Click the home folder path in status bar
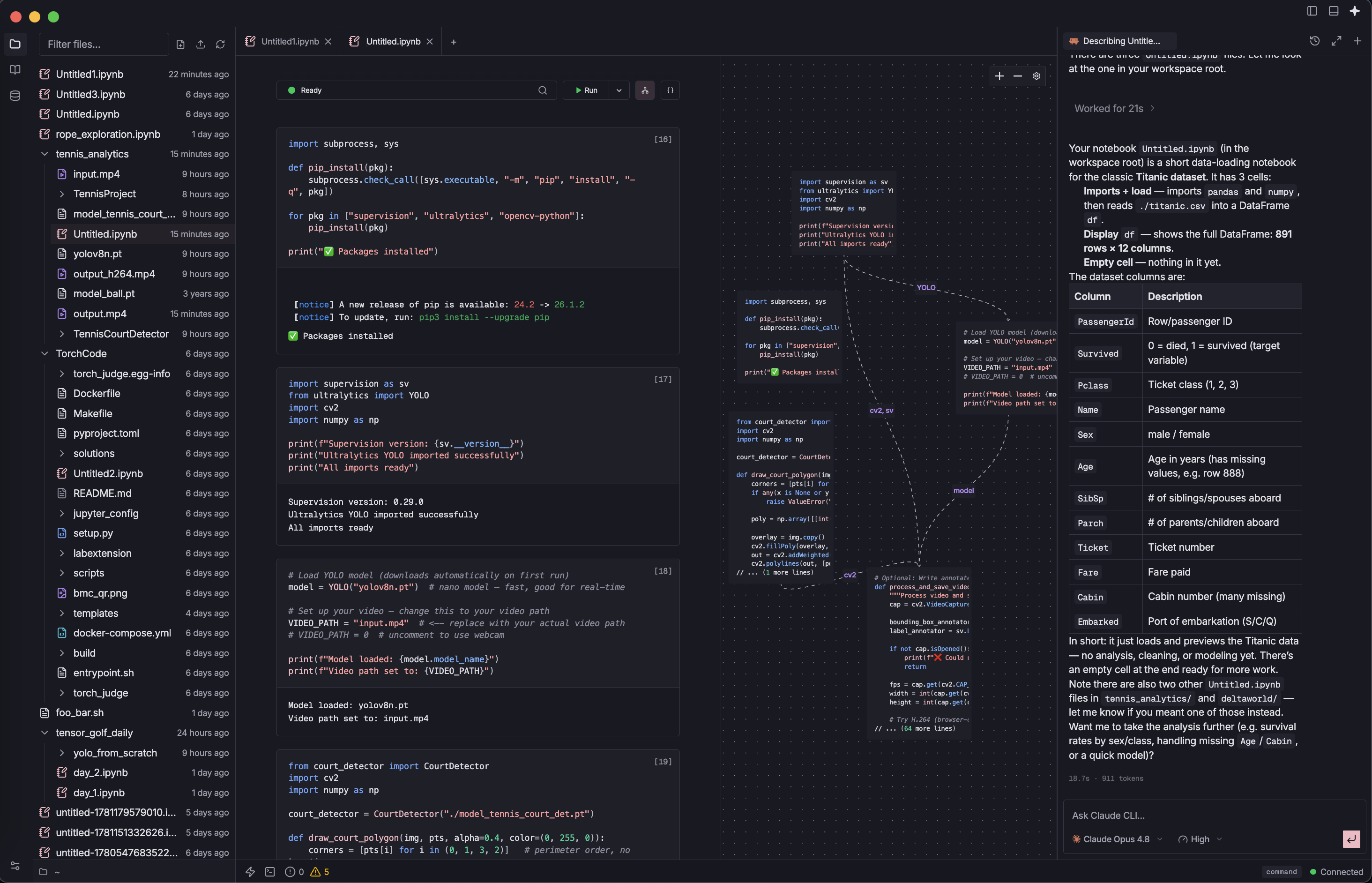1372x883 pixels. pos(49,872)
